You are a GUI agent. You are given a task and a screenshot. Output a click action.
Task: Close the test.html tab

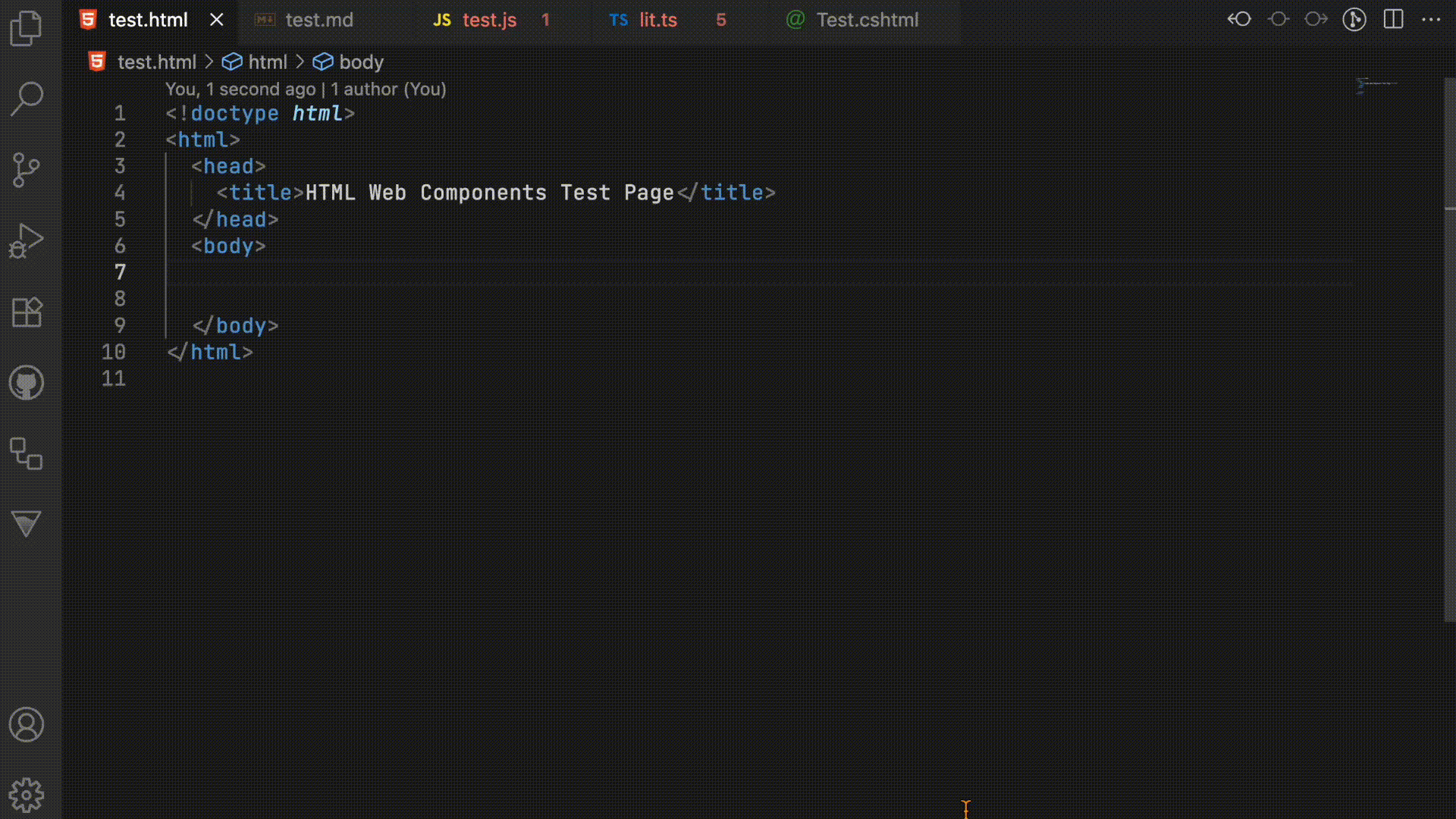tap(217, 20)
